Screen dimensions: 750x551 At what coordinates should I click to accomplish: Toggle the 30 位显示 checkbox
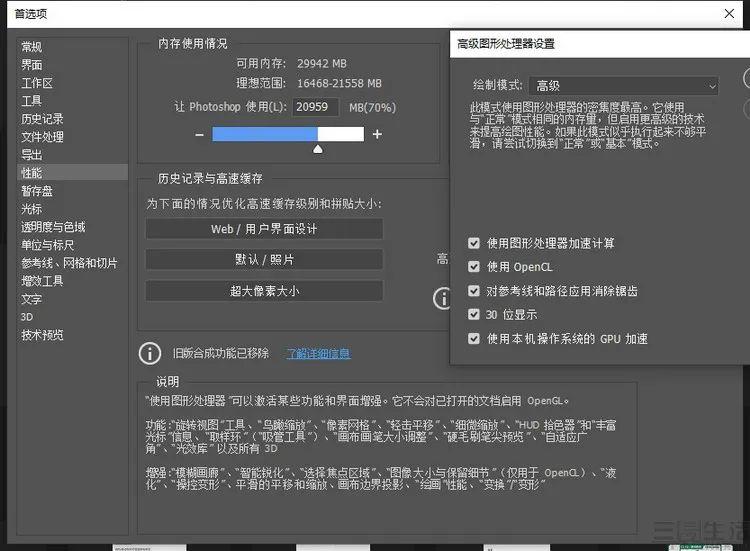point(474,314)
